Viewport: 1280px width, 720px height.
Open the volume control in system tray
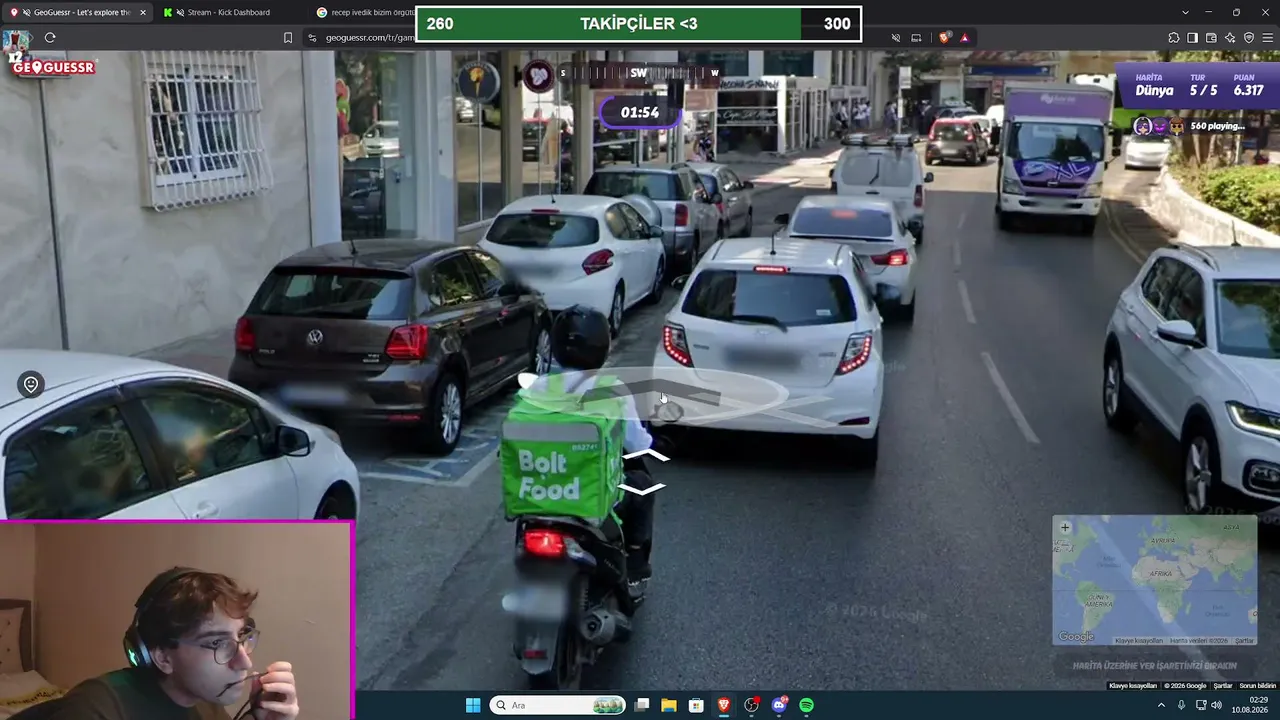pos(1217,705)
